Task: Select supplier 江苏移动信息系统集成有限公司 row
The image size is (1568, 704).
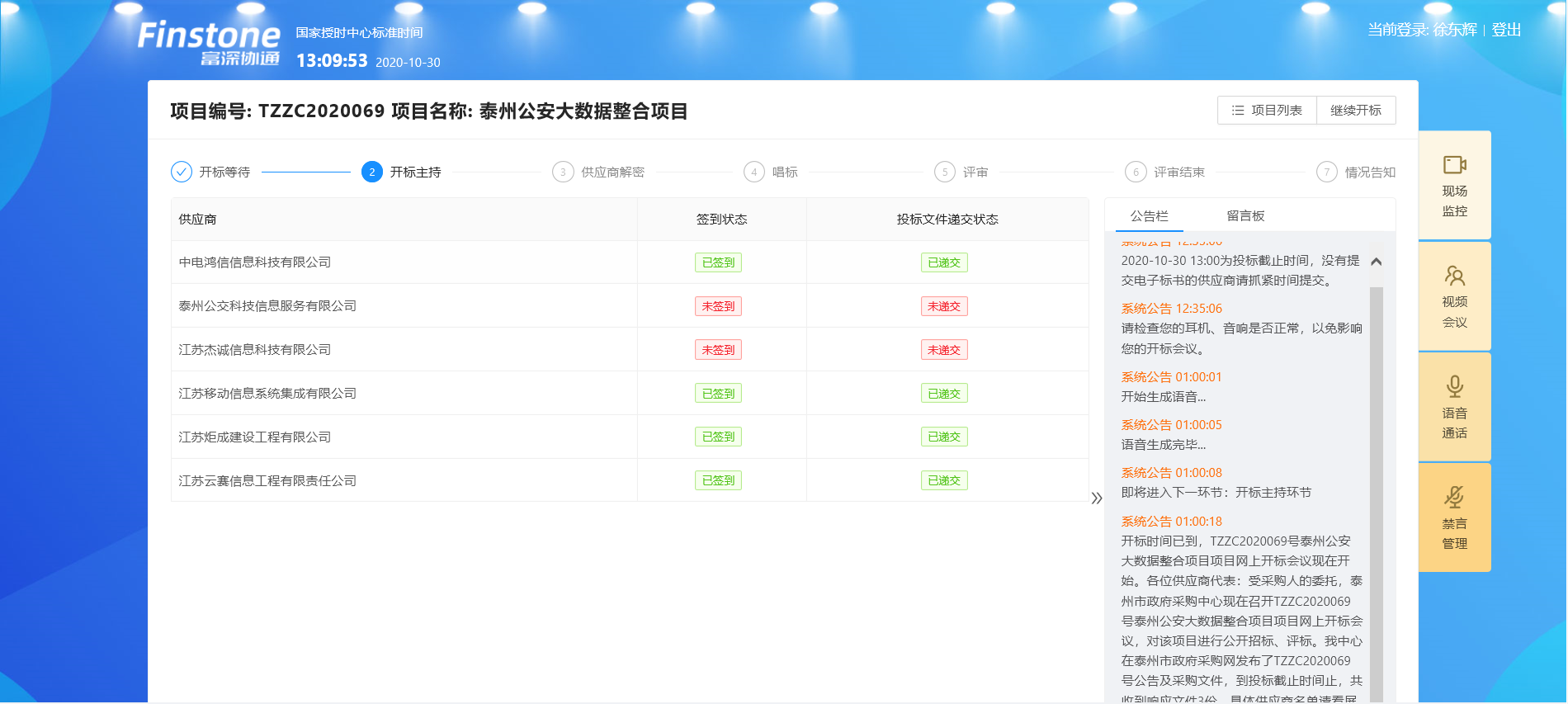Action: tap(630, 394)
